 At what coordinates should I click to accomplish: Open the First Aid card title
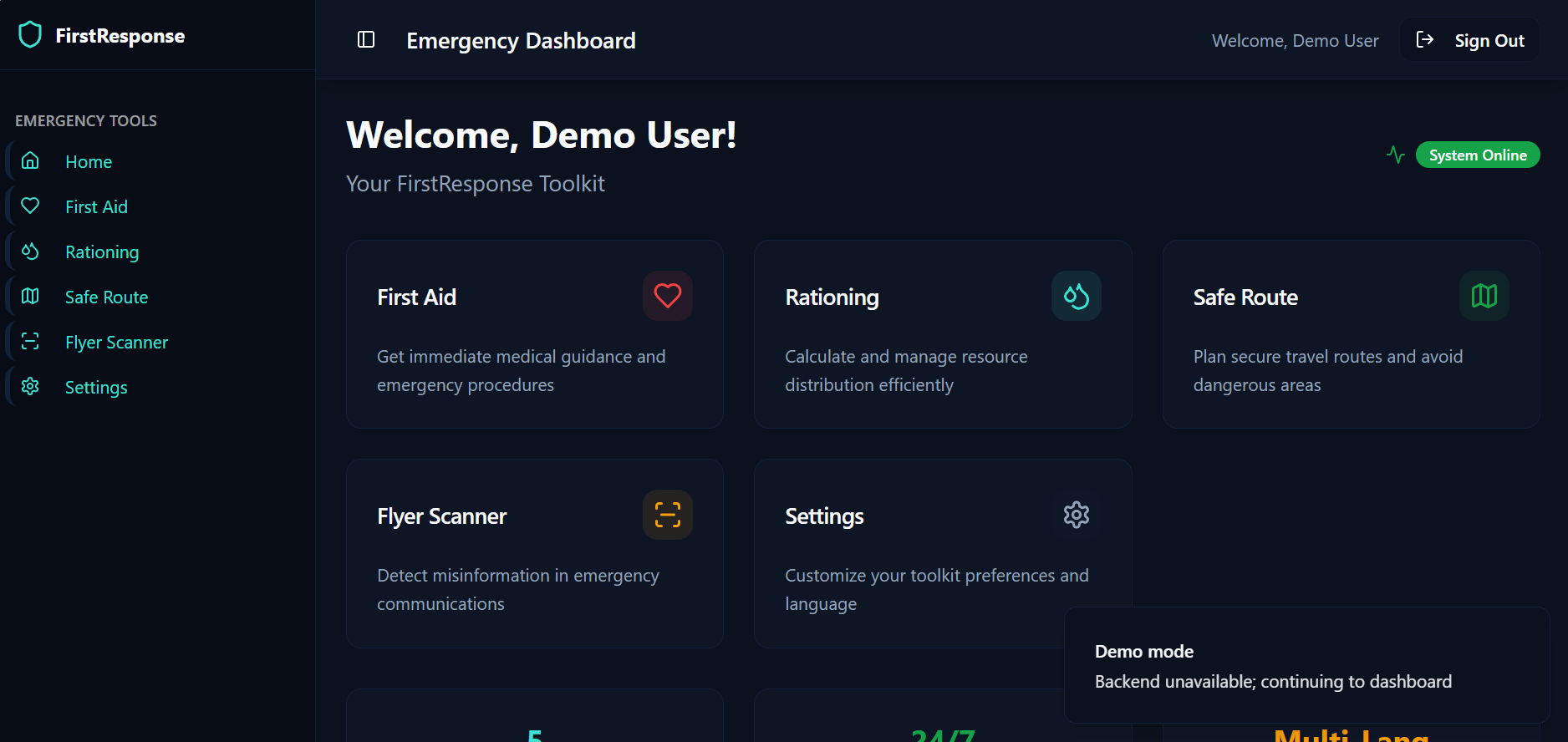(416, 297)
